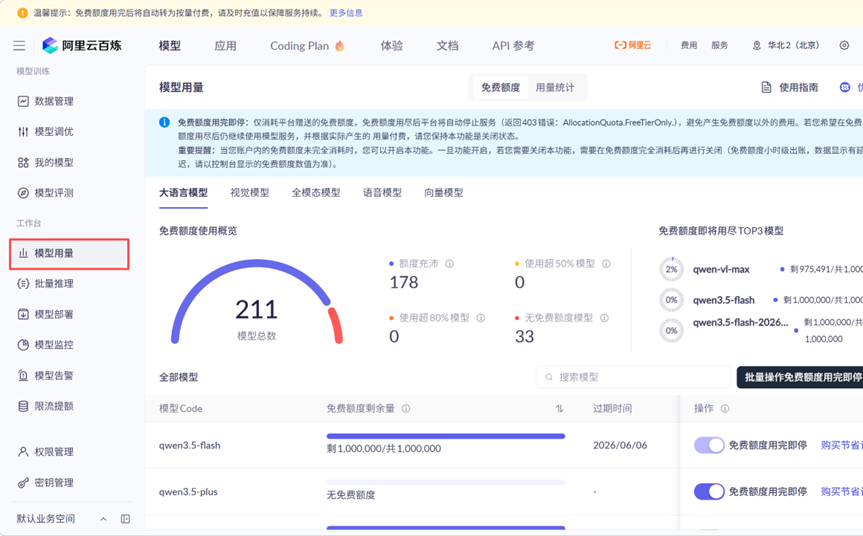This screenshot has width=863, height=536.
Task: Switch to the 语音模型 tab
Action: pyautogui.click(x=382, y=193)
